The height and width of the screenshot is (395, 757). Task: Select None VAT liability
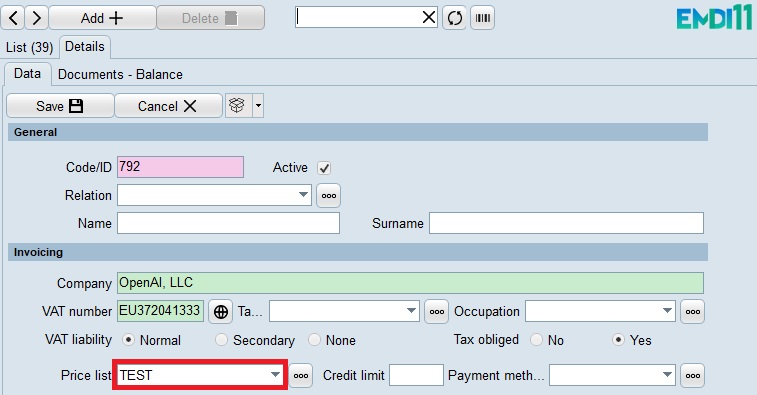(x=314, y=340)
